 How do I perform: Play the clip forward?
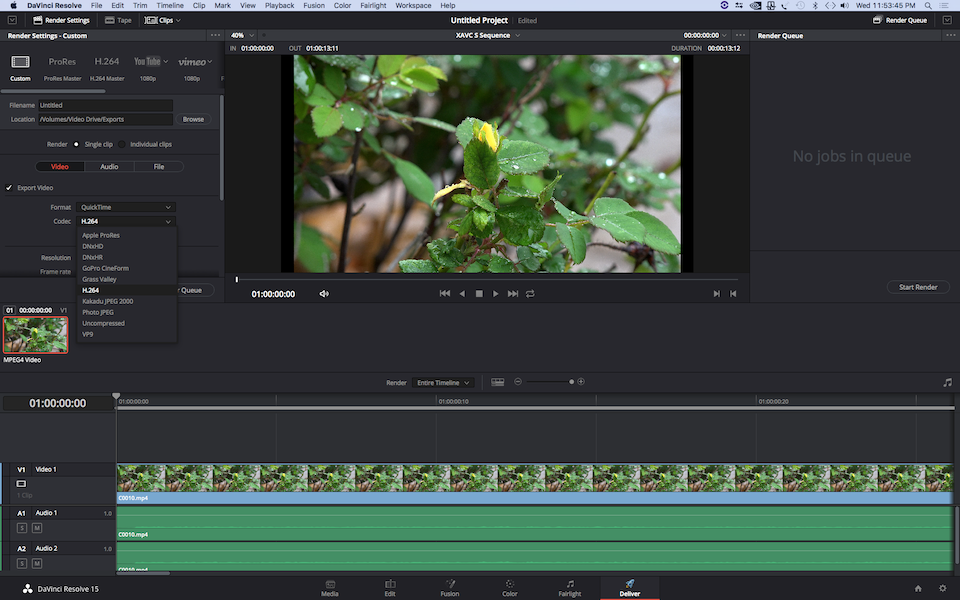click(x=496, y=294)
